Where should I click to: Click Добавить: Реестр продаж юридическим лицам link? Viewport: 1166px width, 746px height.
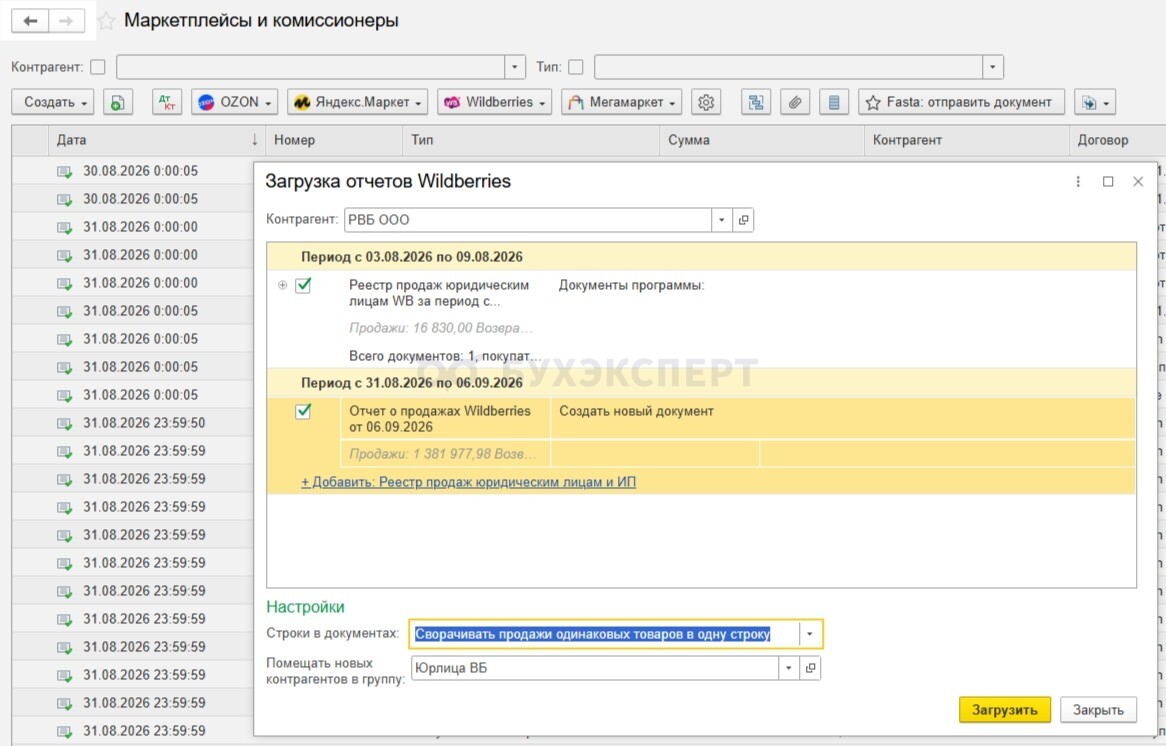[468, 482]
